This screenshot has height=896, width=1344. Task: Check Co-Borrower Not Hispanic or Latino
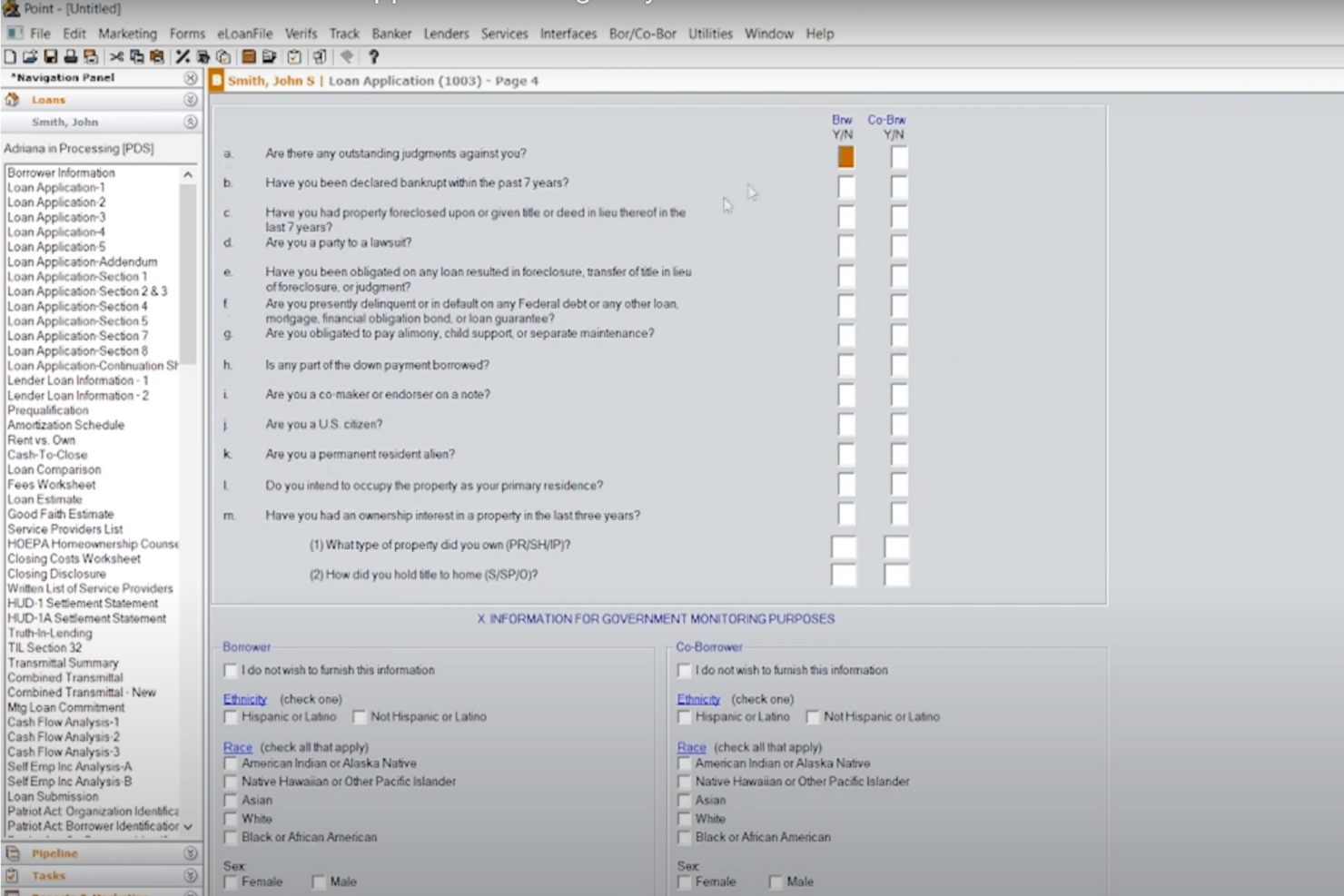[813, 717]
